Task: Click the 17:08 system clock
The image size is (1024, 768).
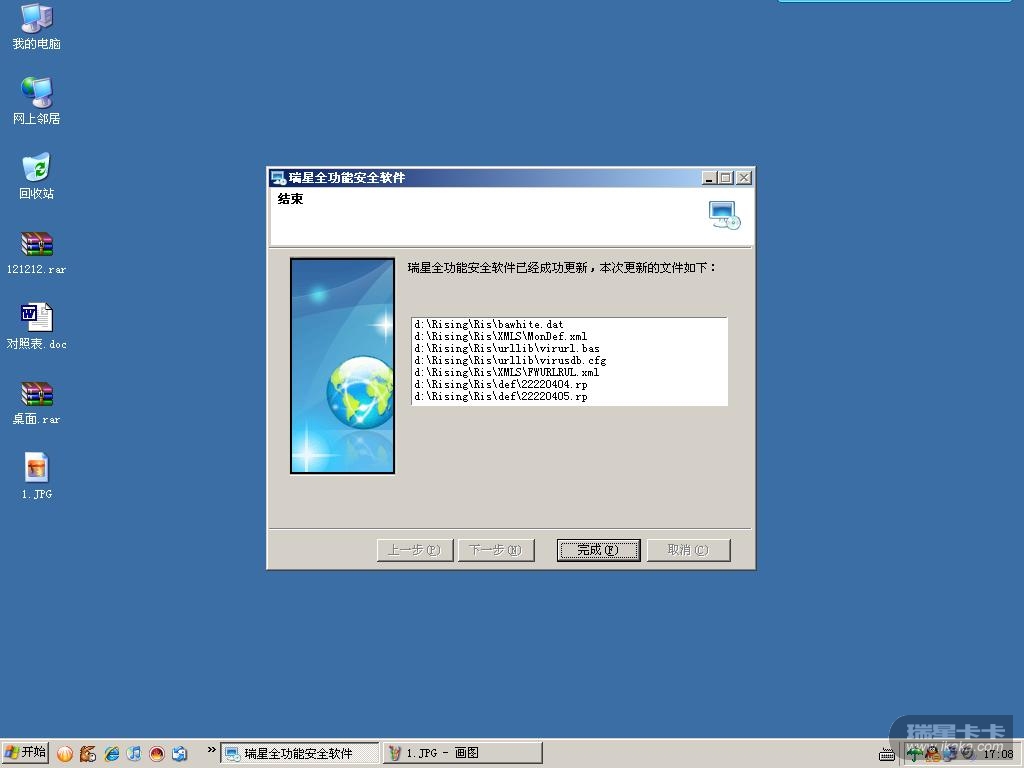Action: [x=999, y=754]
